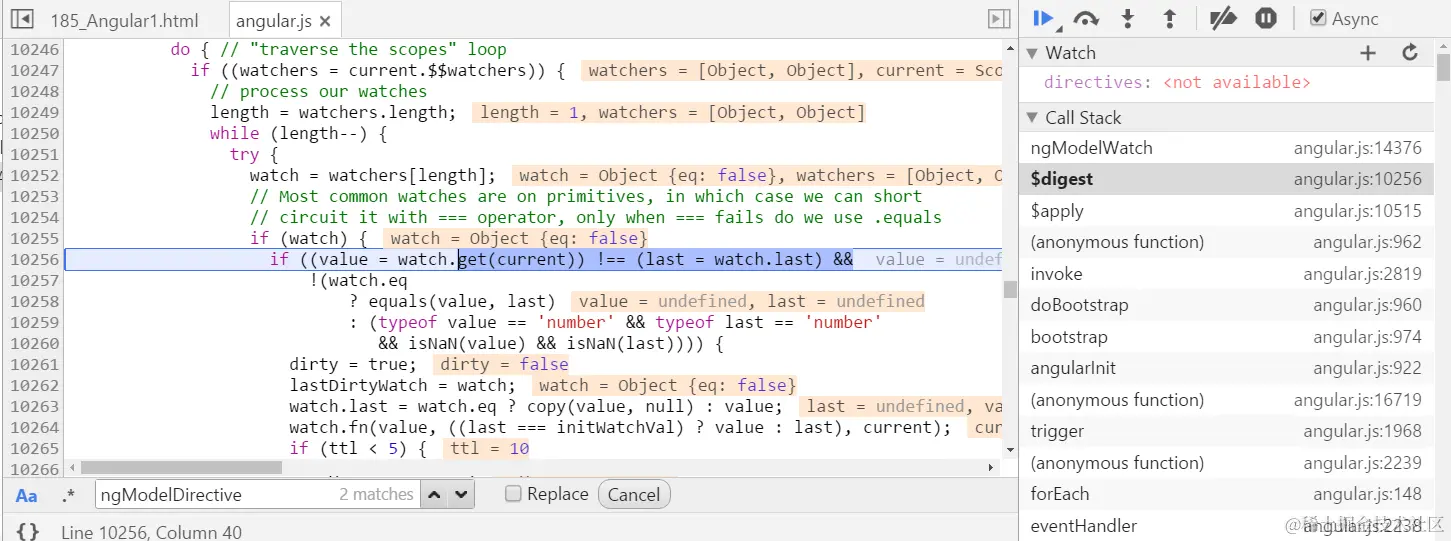Step into next function call
The height and width of the screenshot is (541, 1451).
click(x=1128, y=18)
